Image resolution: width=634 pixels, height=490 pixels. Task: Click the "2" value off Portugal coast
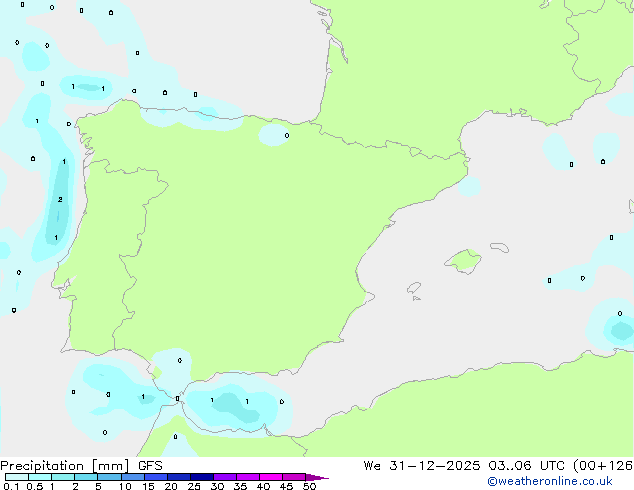(60, 199)
